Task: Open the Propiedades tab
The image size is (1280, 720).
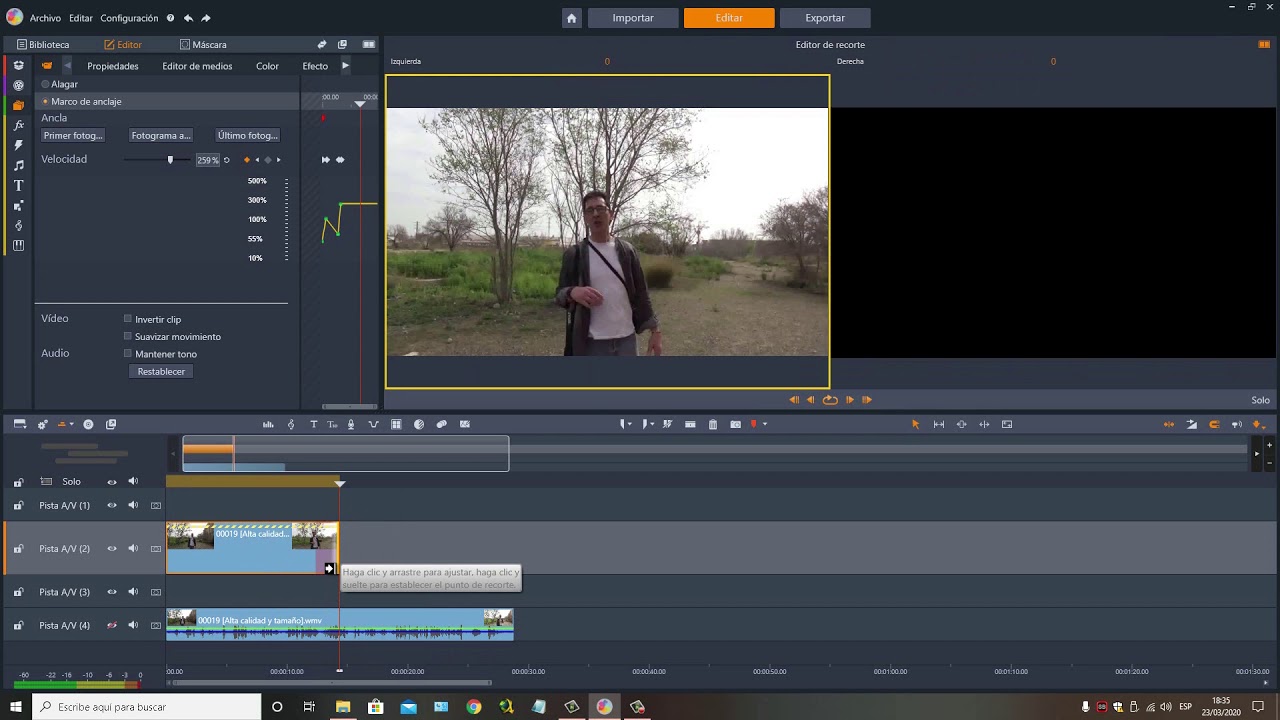Action: point(113,66)
